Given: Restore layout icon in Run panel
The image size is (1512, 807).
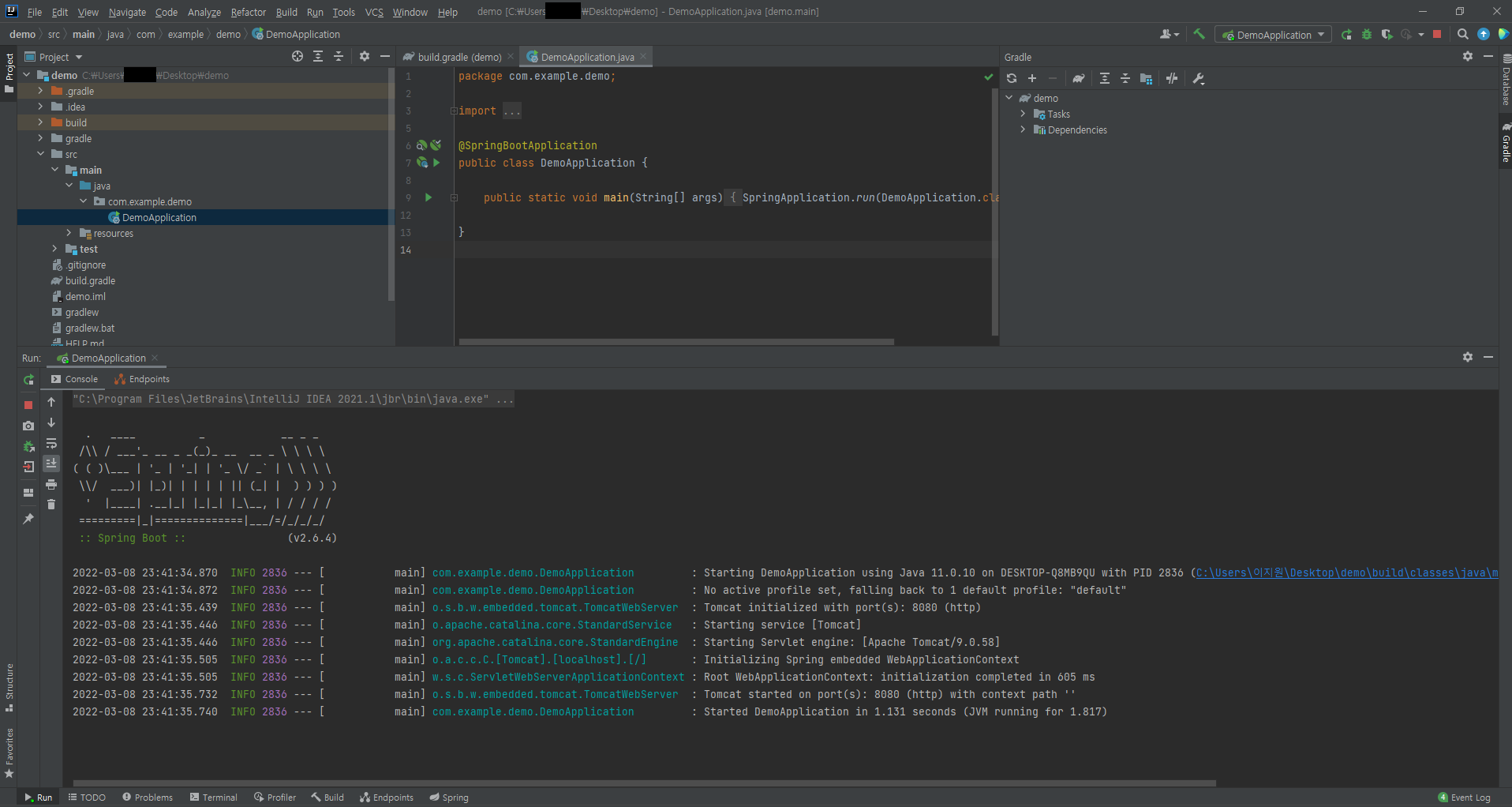Looking at the screenshot, I should [x=28, y=493].
